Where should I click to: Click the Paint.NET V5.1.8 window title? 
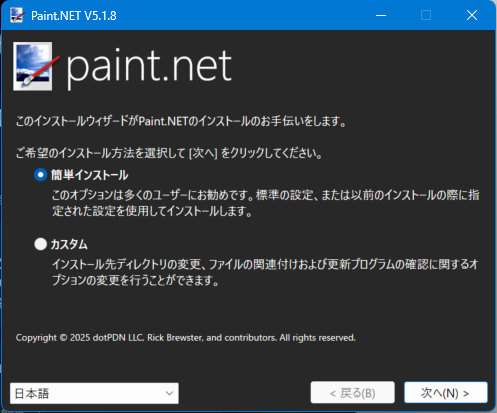point(74,16)
